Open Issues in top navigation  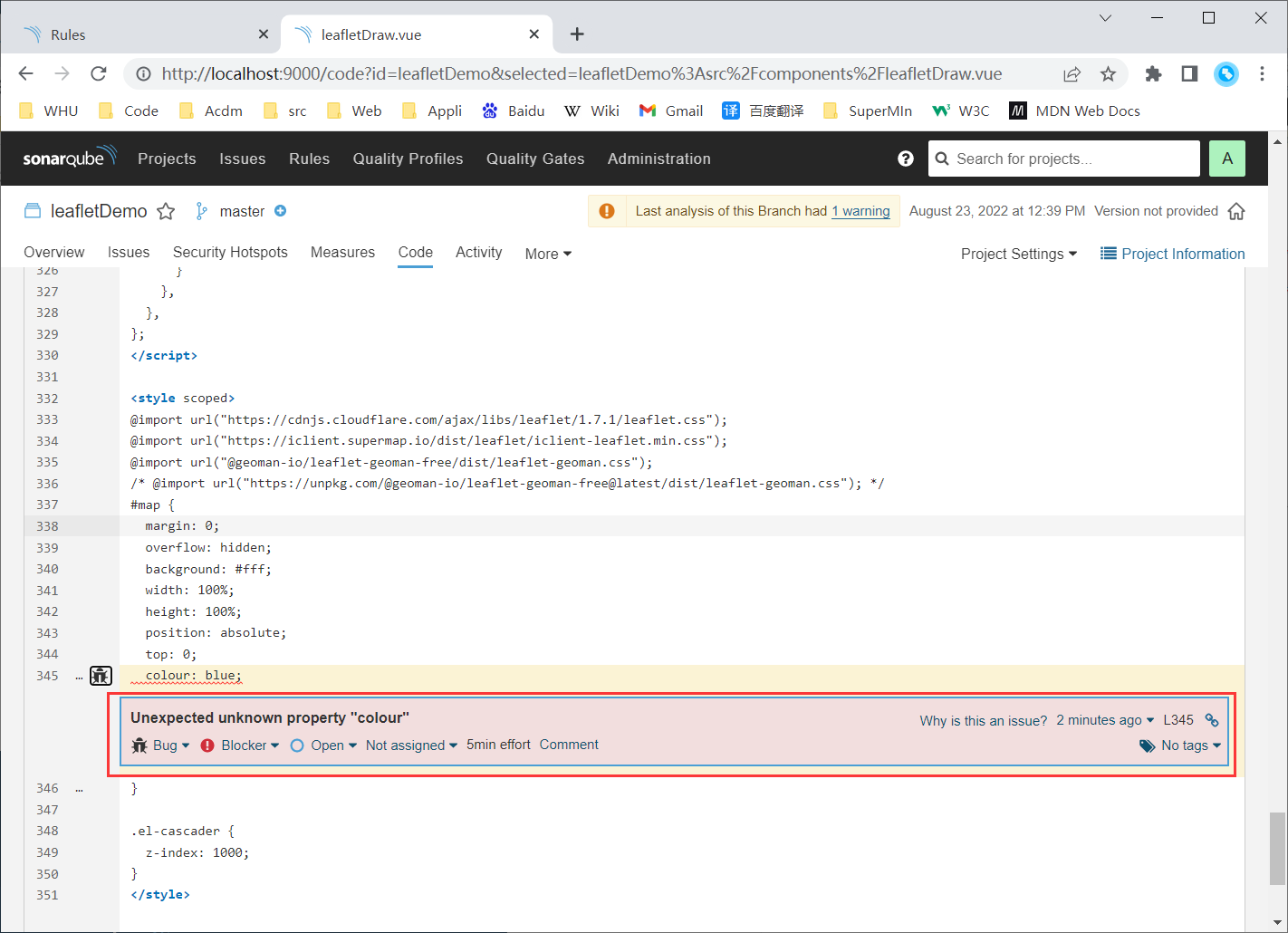click(243, 159)
